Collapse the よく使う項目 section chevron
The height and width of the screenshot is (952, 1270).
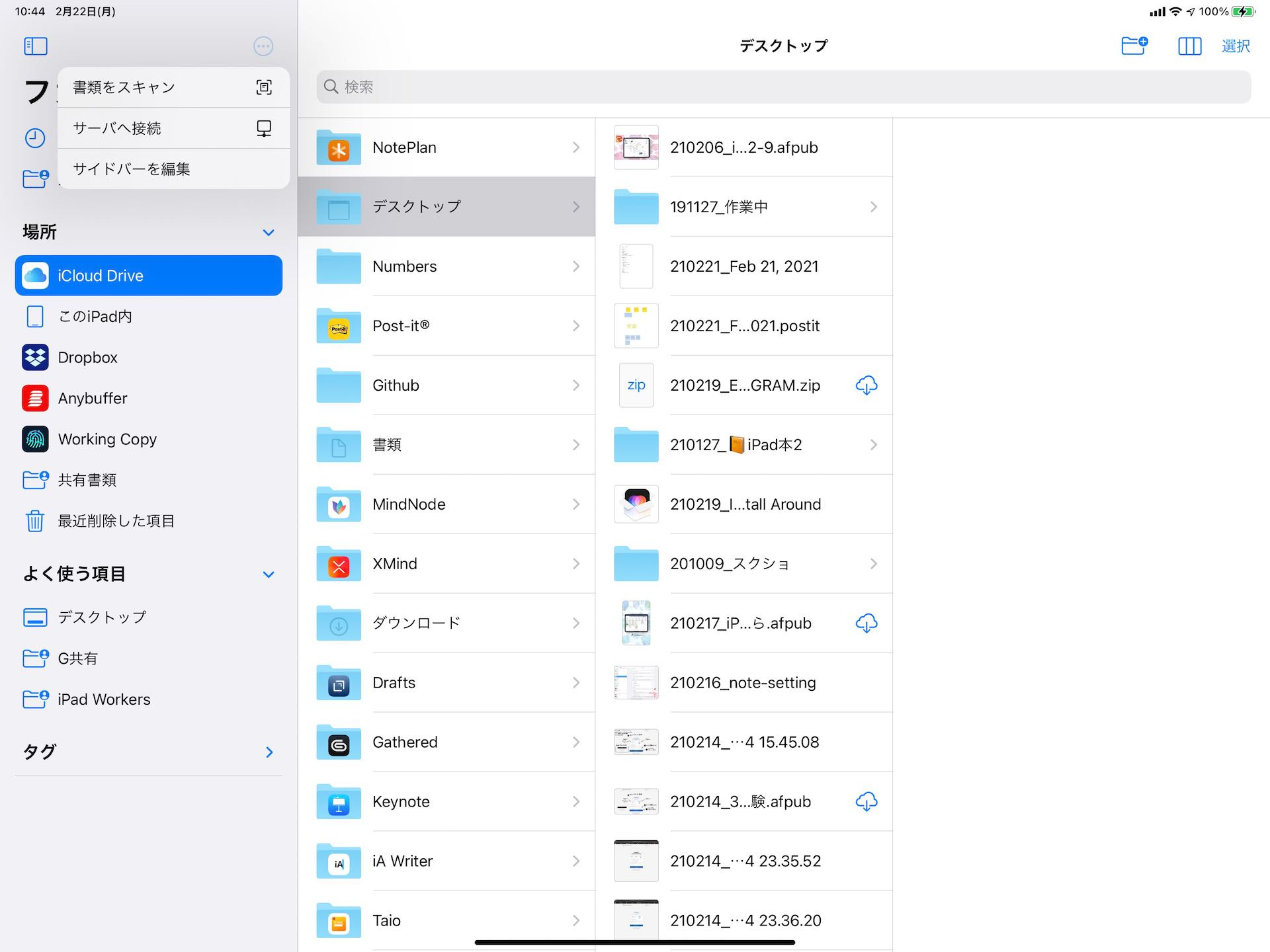click(269, 575)
